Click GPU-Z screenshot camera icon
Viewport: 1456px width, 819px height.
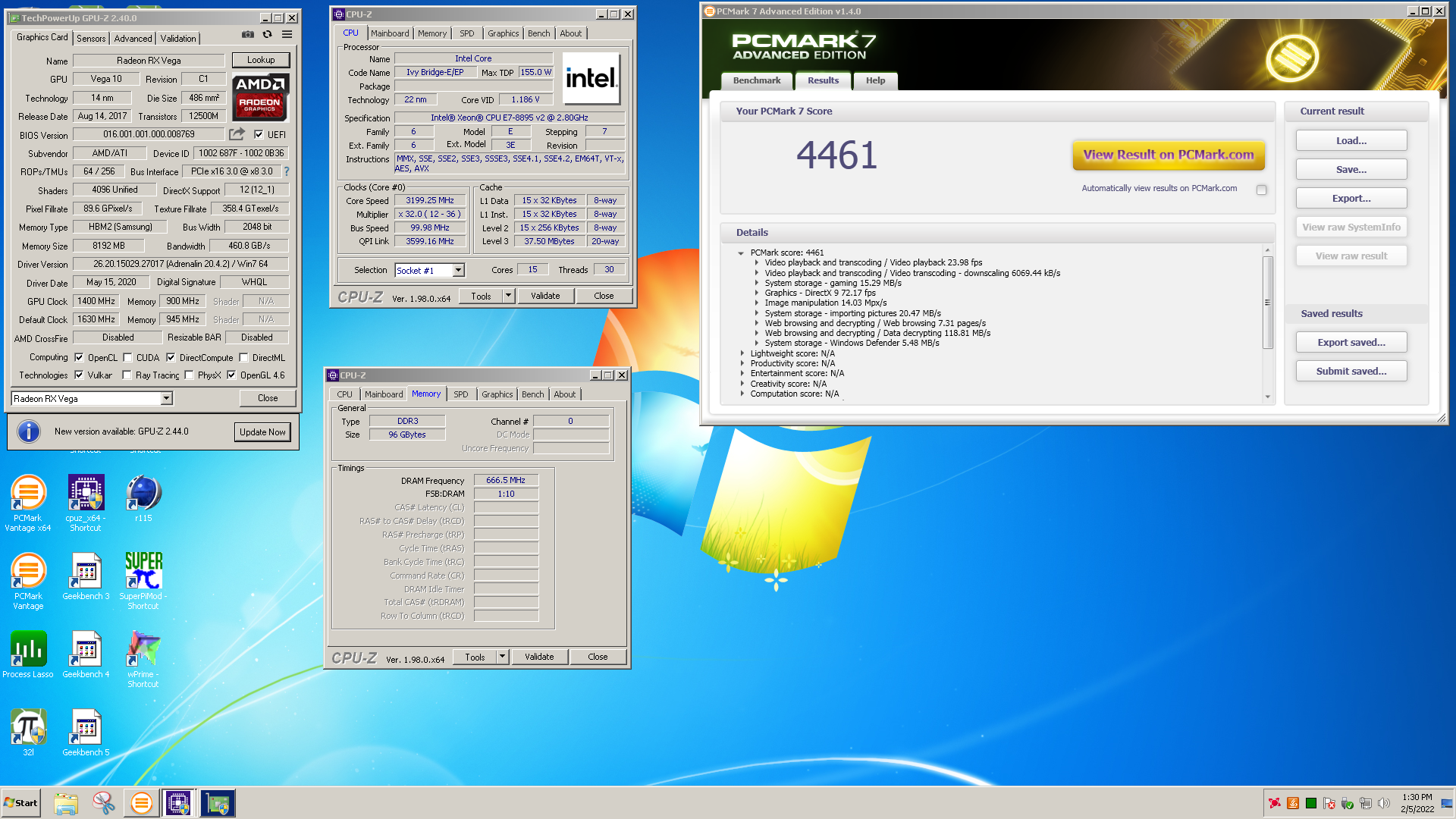point(248,35)
